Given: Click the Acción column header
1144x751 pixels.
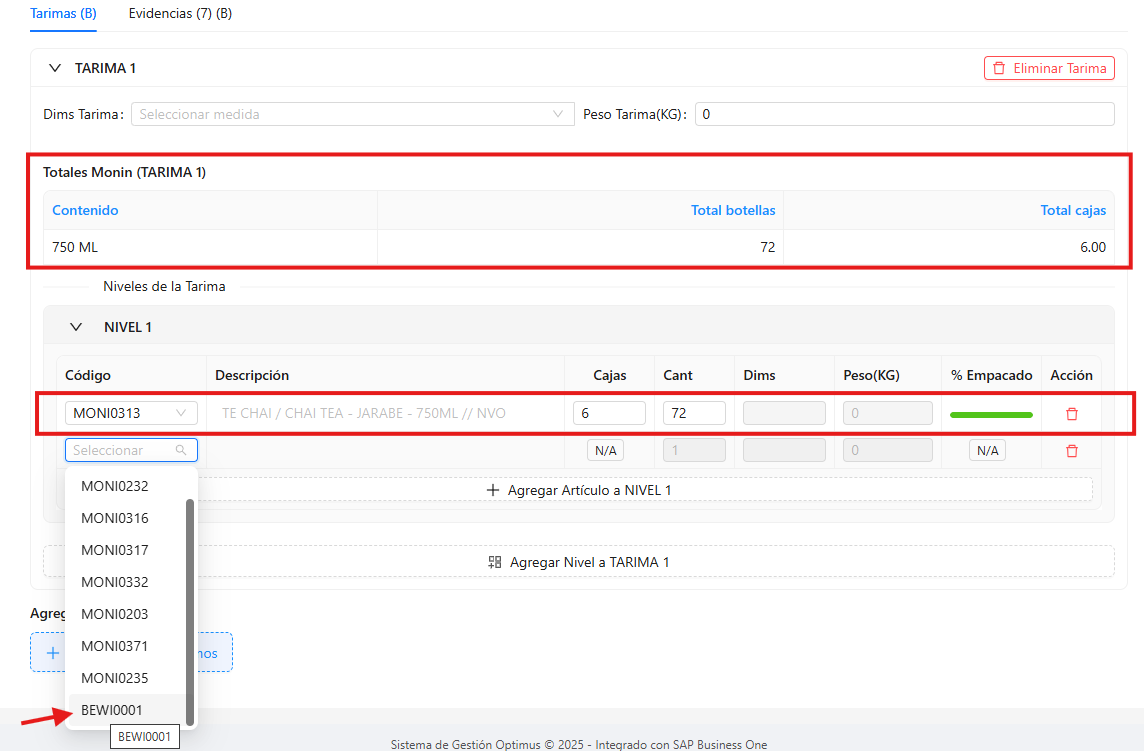Looking at the screenshot, I should [1071, 375].
